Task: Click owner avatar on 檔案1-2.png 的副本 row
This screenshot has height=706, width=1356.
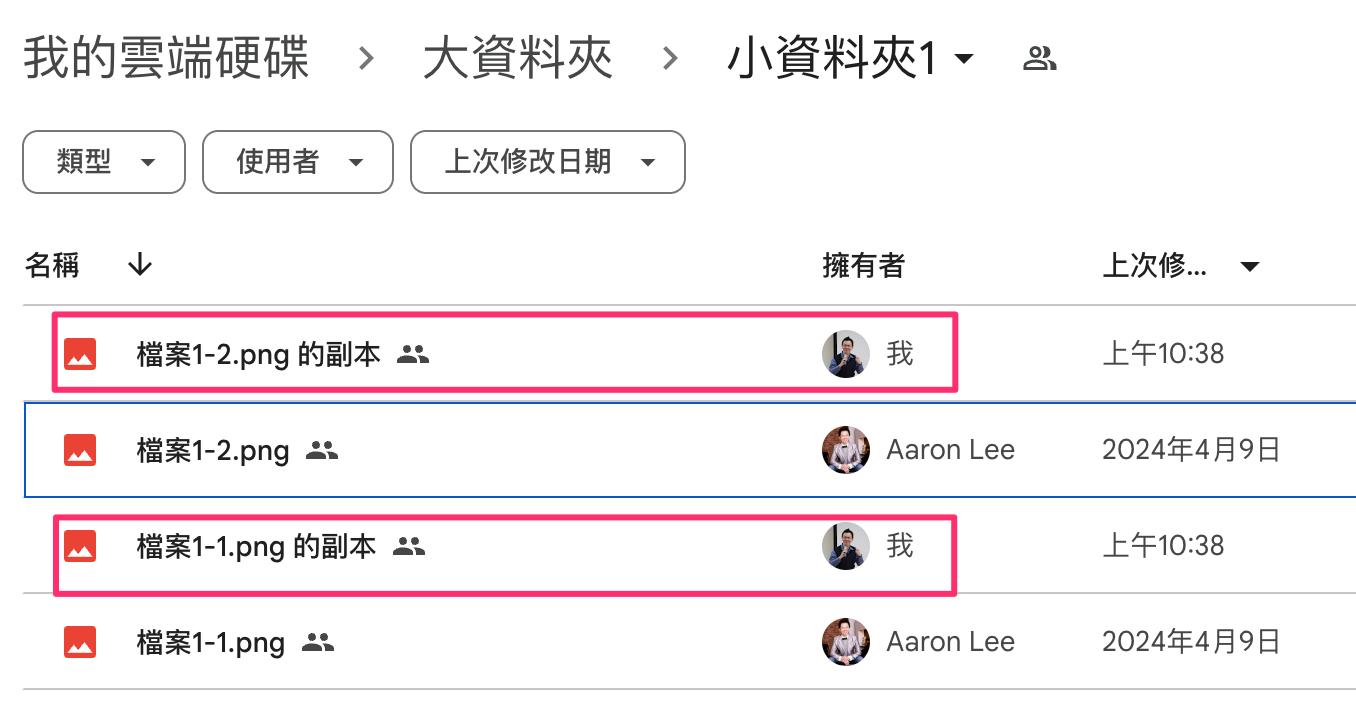Action: (x=845, y=354)
